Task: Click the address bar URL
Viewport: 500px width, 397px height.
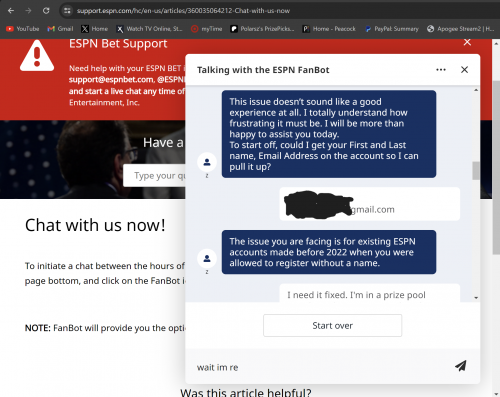Action: (x=183, y=11)
